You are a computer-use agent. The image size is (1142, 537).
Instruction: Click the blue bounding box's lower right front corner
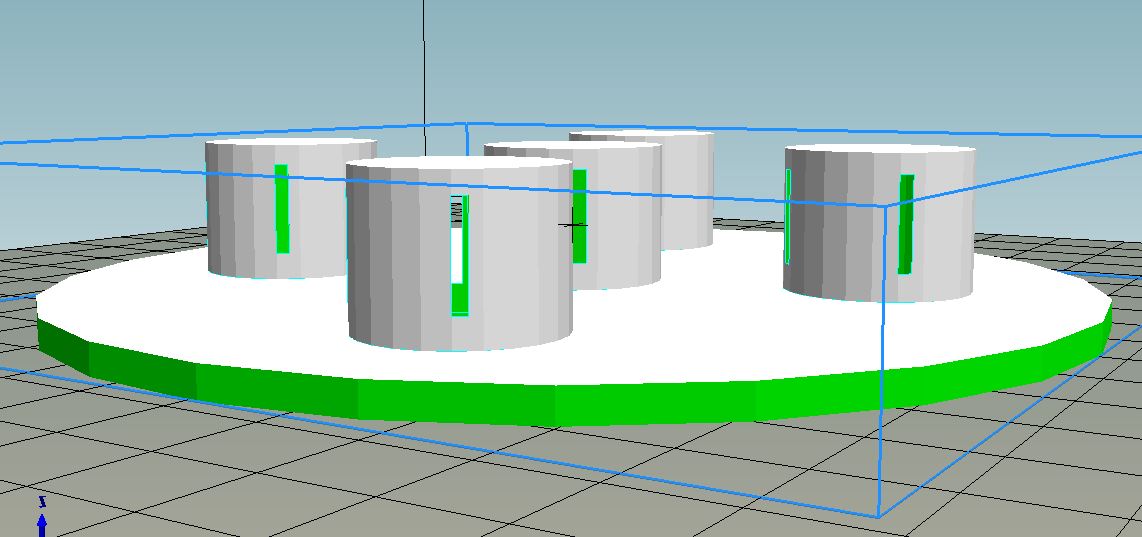pos(879,517)
